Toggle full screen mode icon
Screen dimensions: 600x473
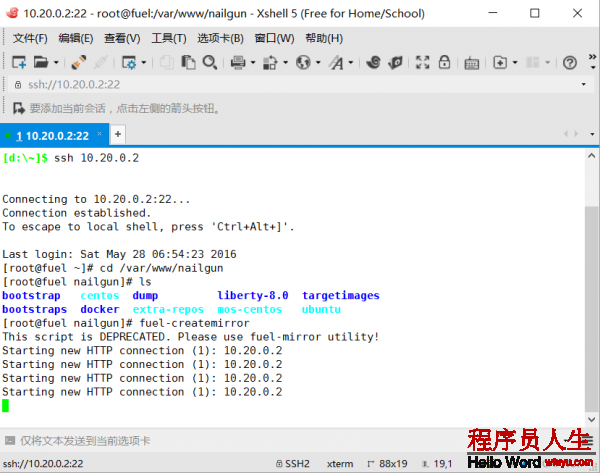point(422,62)
